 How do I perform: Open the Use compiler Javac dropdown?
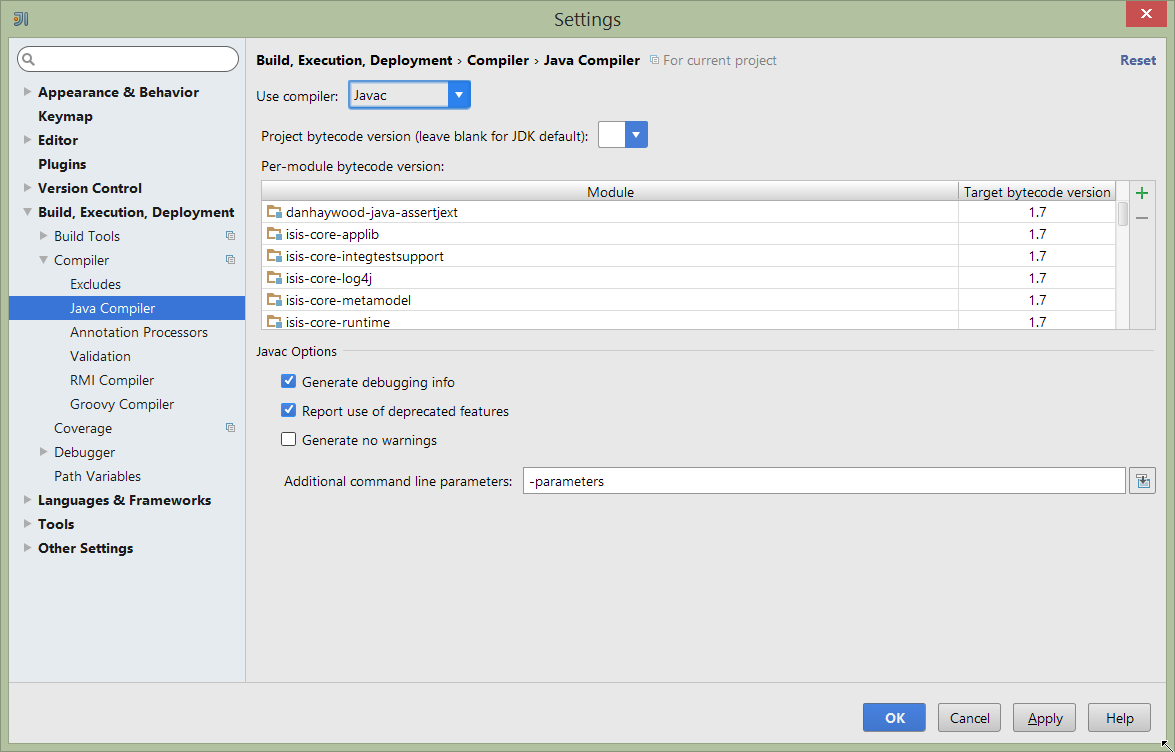[458, 95]
